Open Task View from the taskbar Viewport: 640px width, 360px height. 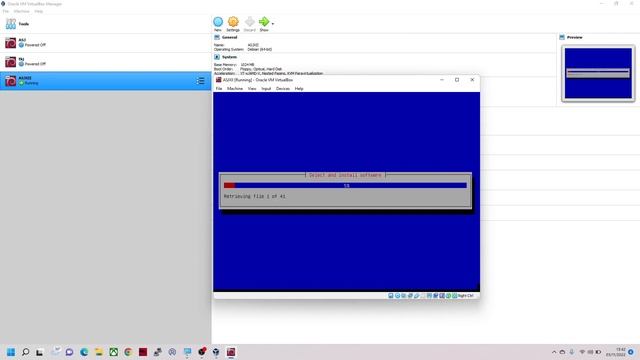(x=40, y=352)
